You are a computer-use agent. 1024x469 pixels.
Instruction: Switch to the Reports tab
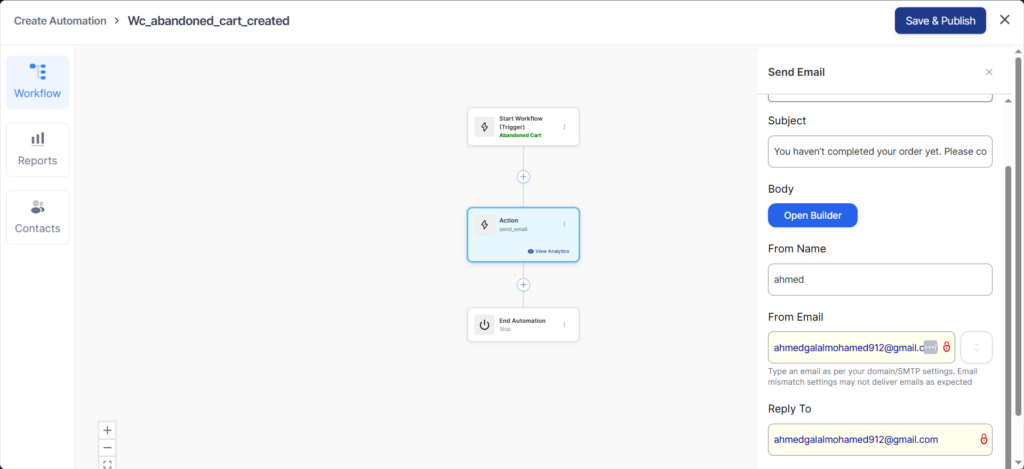[x=37, y=149]
